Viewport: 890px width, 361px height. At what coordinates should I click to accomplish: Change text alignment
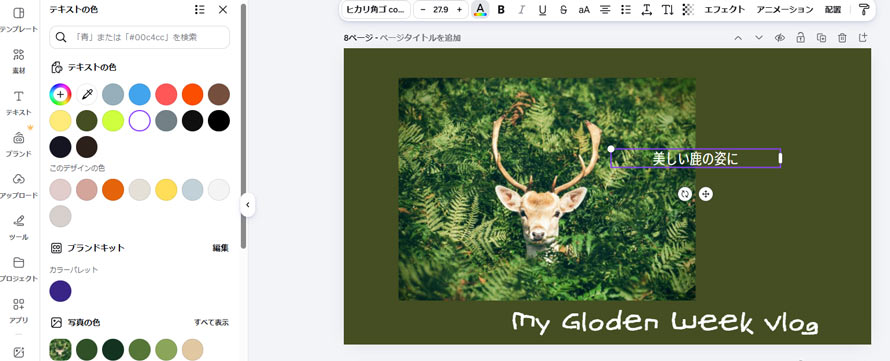(x=605, y=10)
